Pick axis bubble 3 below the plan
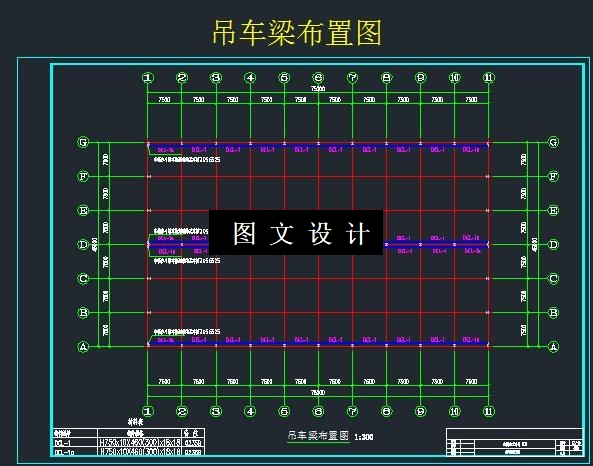Image resolution: width=593 pixels, height=466 pixels. click(x=216, y=411)
